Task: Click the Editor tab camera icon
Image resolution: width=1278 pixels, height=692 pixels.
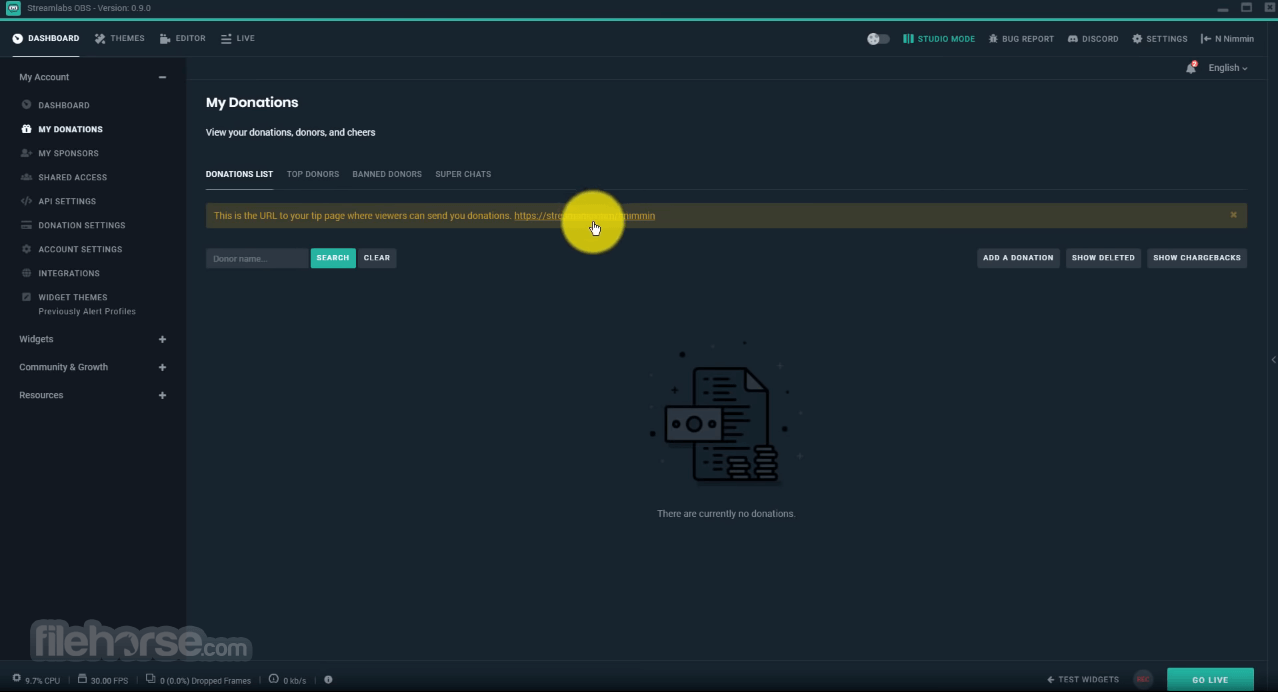Action: pos(165,39)
